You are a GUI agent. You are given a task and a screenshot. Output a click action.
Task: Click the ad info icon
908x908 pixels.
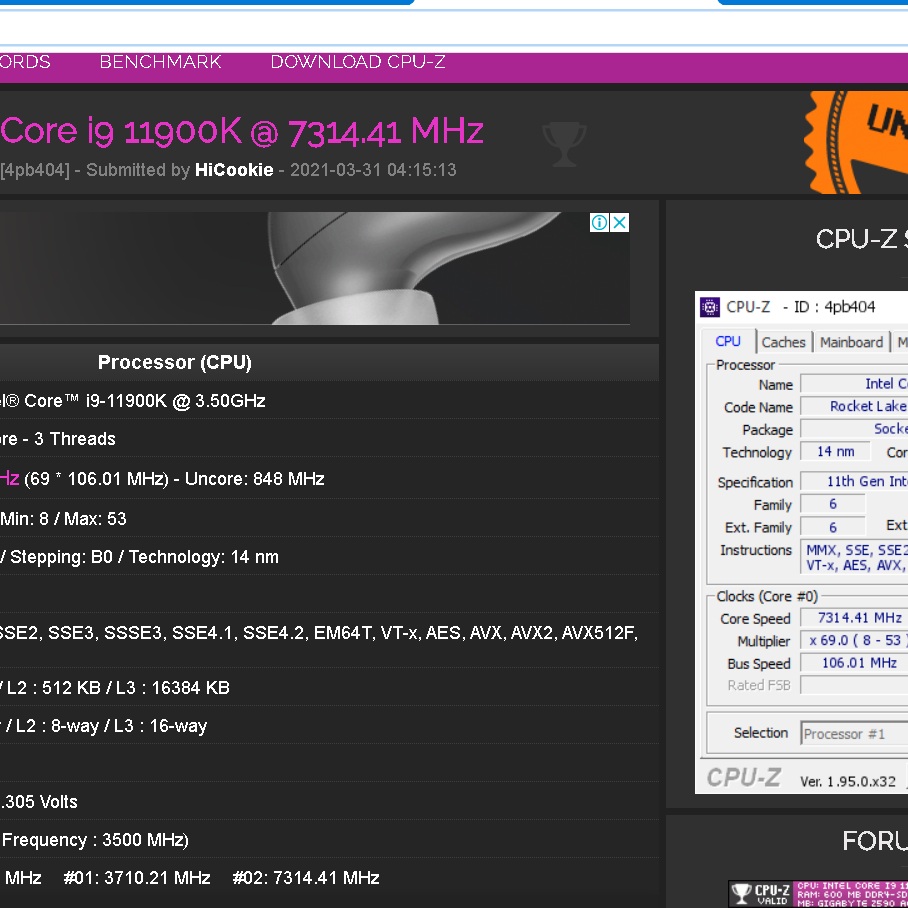(x=599, y=222)
